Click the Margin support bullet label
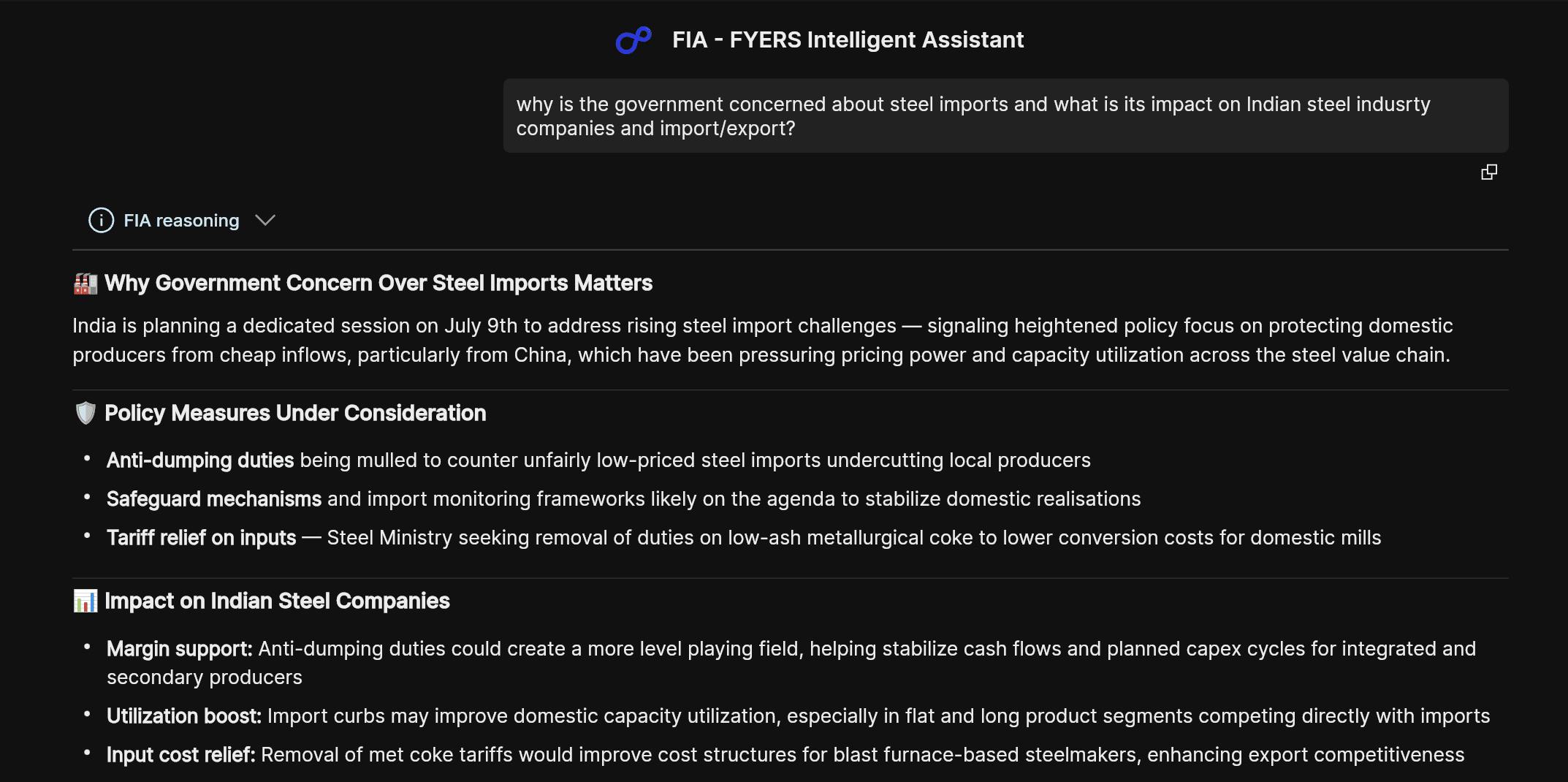 180,648
